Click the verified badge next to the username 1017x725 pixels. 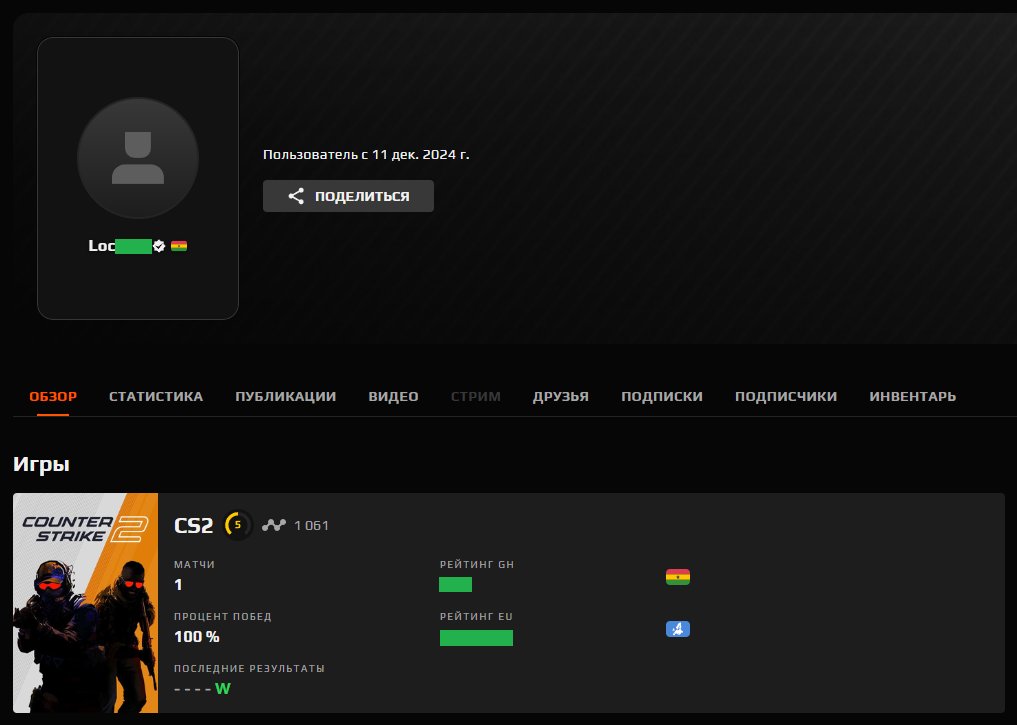pos(160,245)
